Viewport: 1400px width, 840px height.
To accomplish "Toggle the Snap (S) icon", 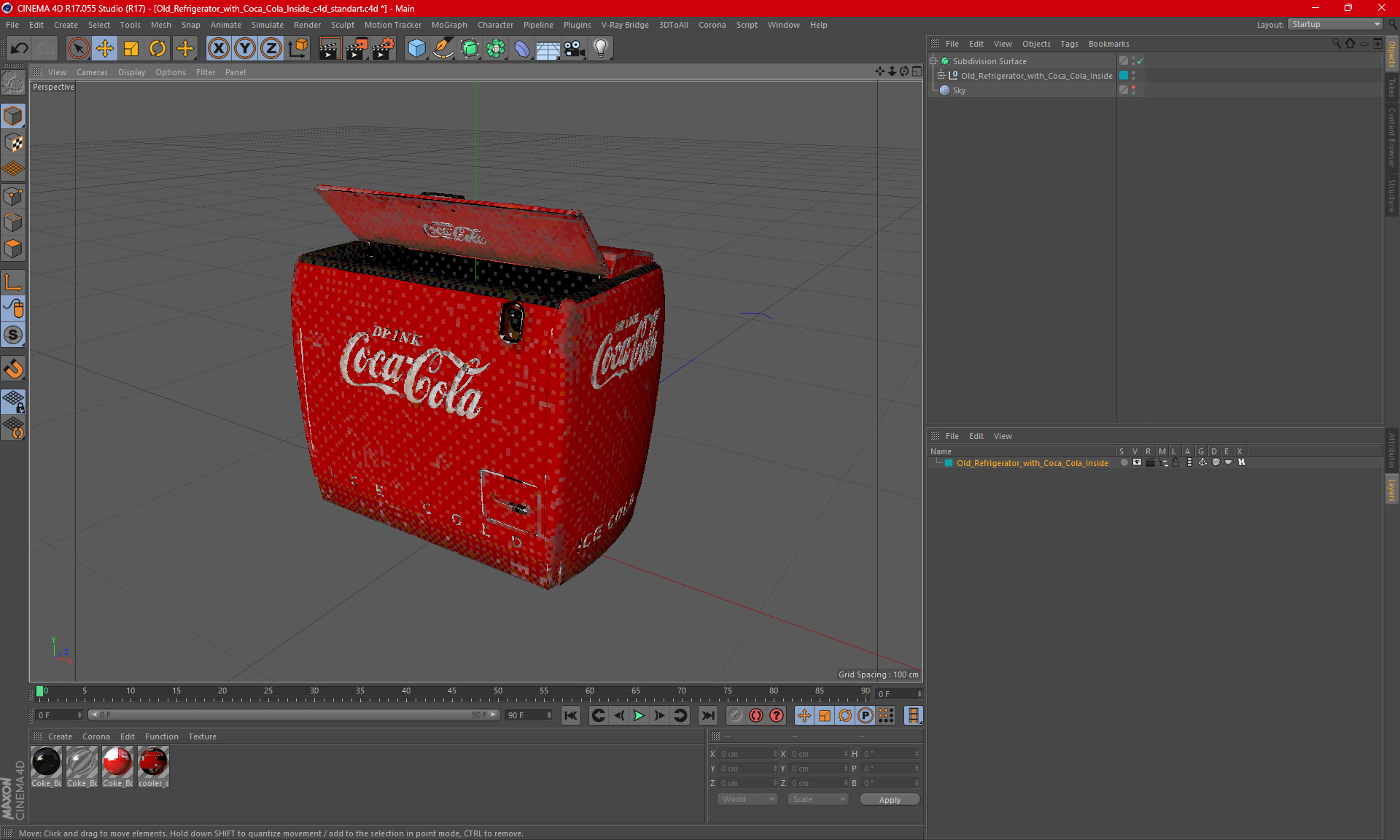I will [13, 335].
